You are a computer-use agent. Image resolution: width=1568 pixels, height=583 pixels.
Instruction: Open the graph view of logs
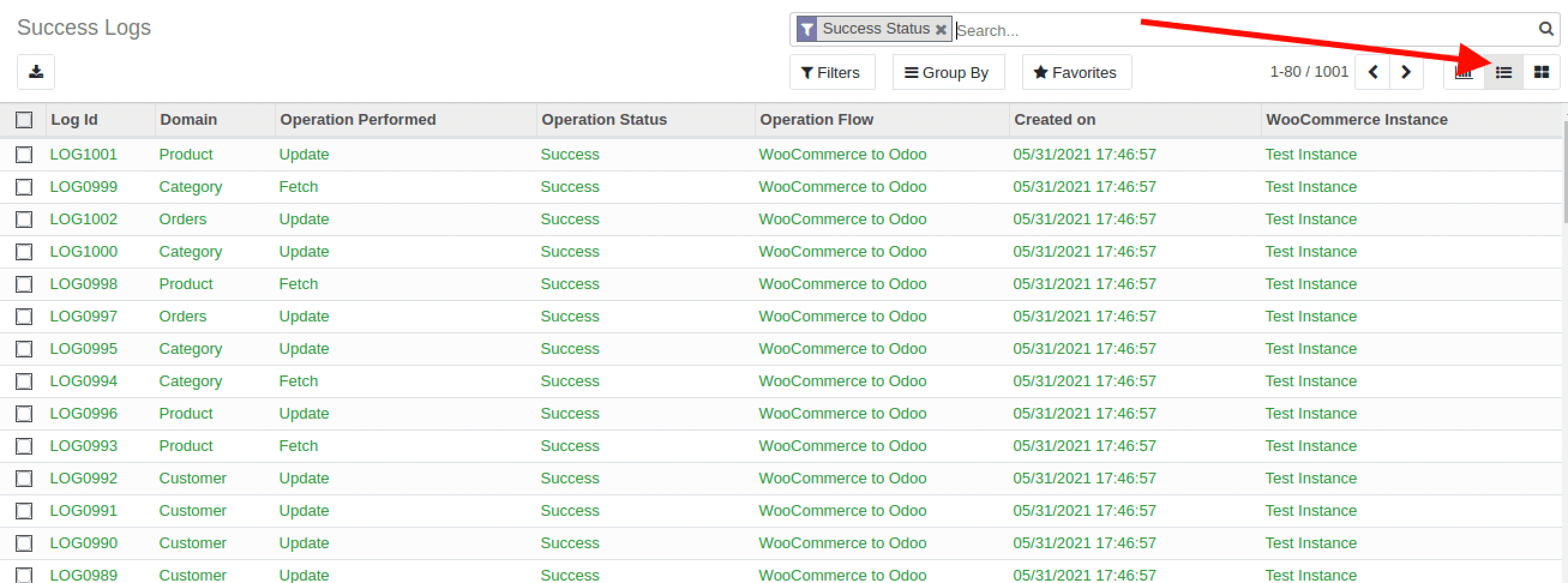pyautogui.click(x=1463, y=72)
